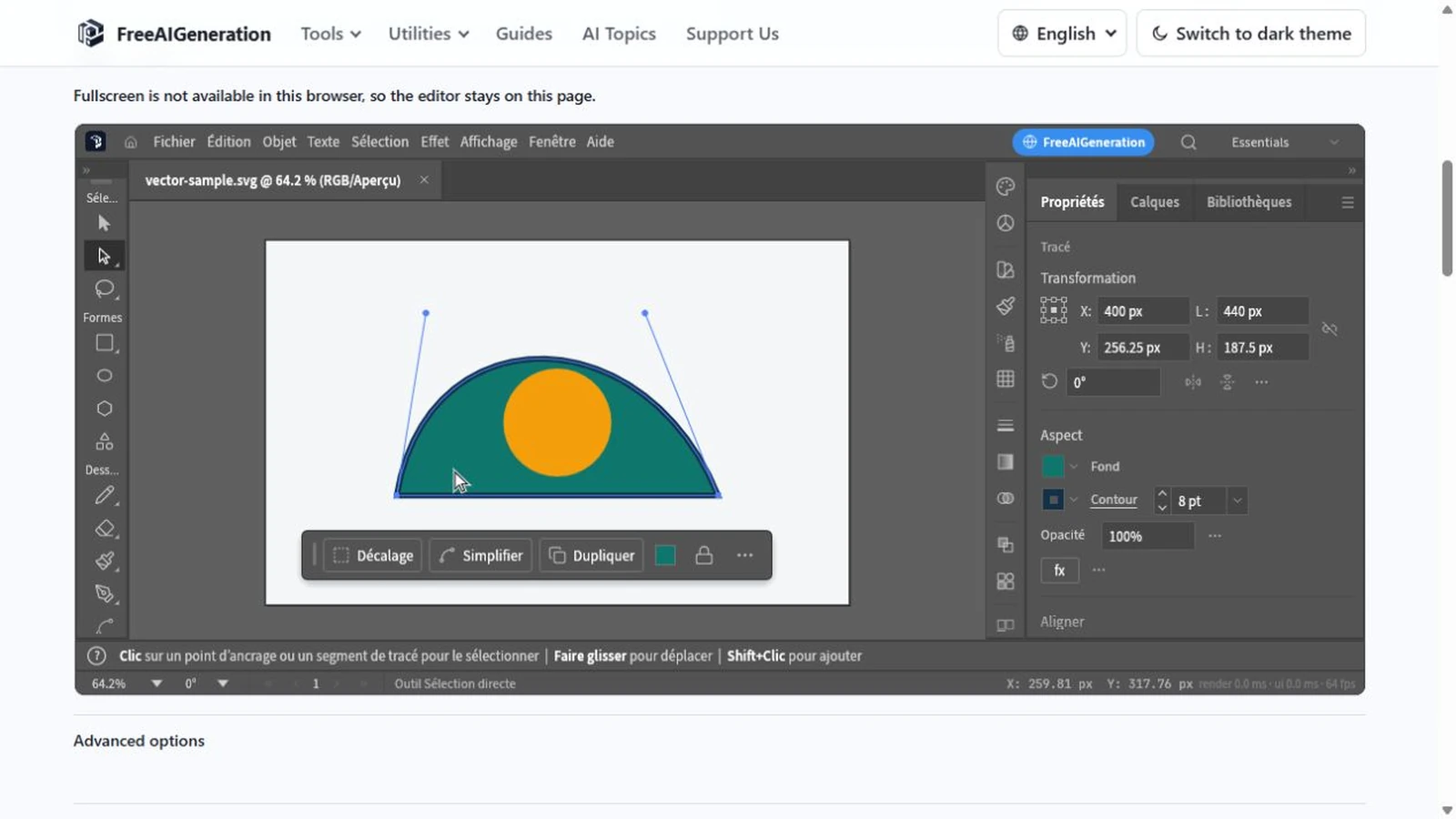Click the rotate icon beside the angle field
The height and width of the screenshot is (819, 1456).
(1049, 382)
